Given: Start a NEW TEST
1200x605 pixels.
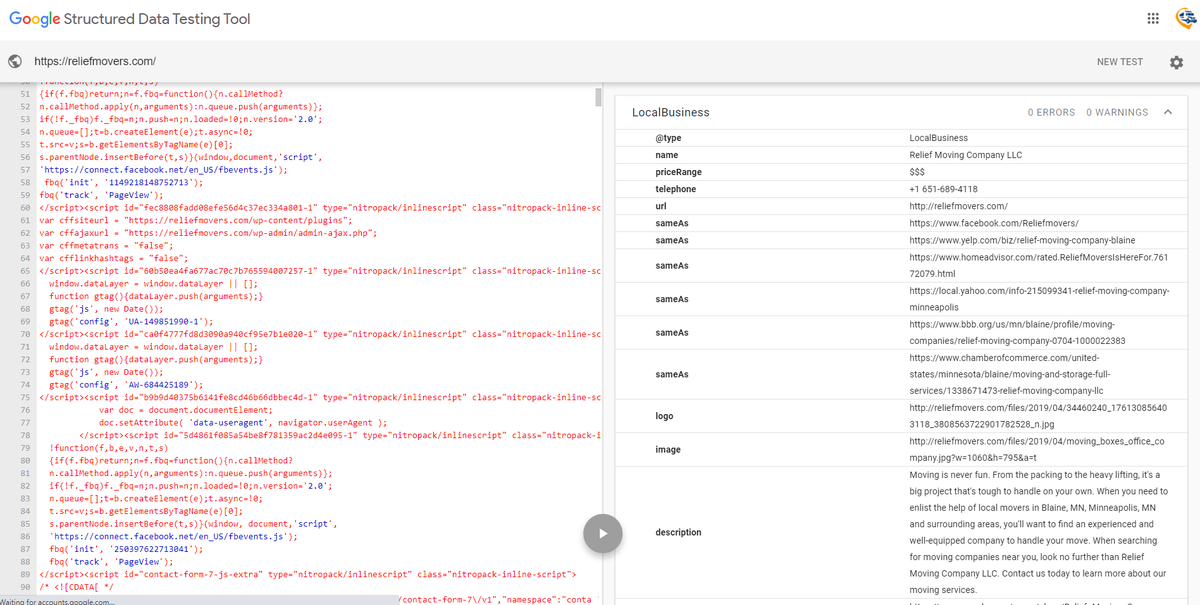Looking at the screenshot, I should point(1119,62).
